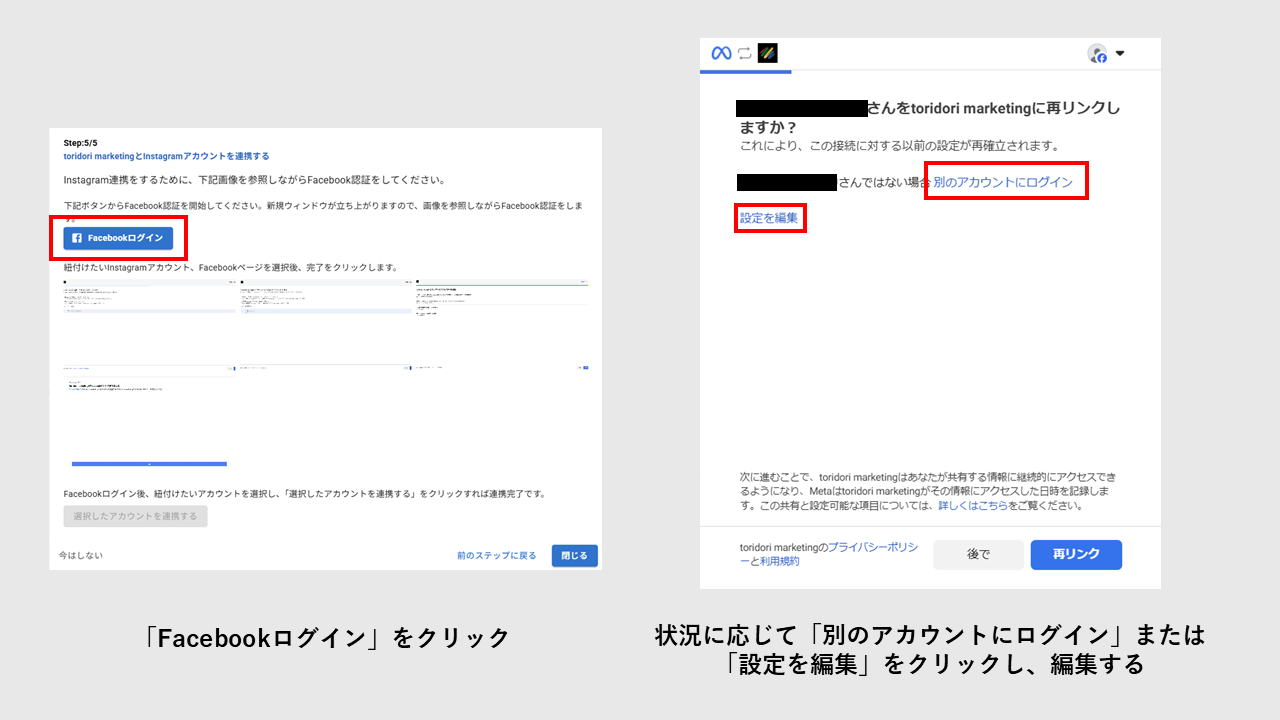
Task: Click the Meta logo icon in dialog header
Action: [x=721, y=53]
